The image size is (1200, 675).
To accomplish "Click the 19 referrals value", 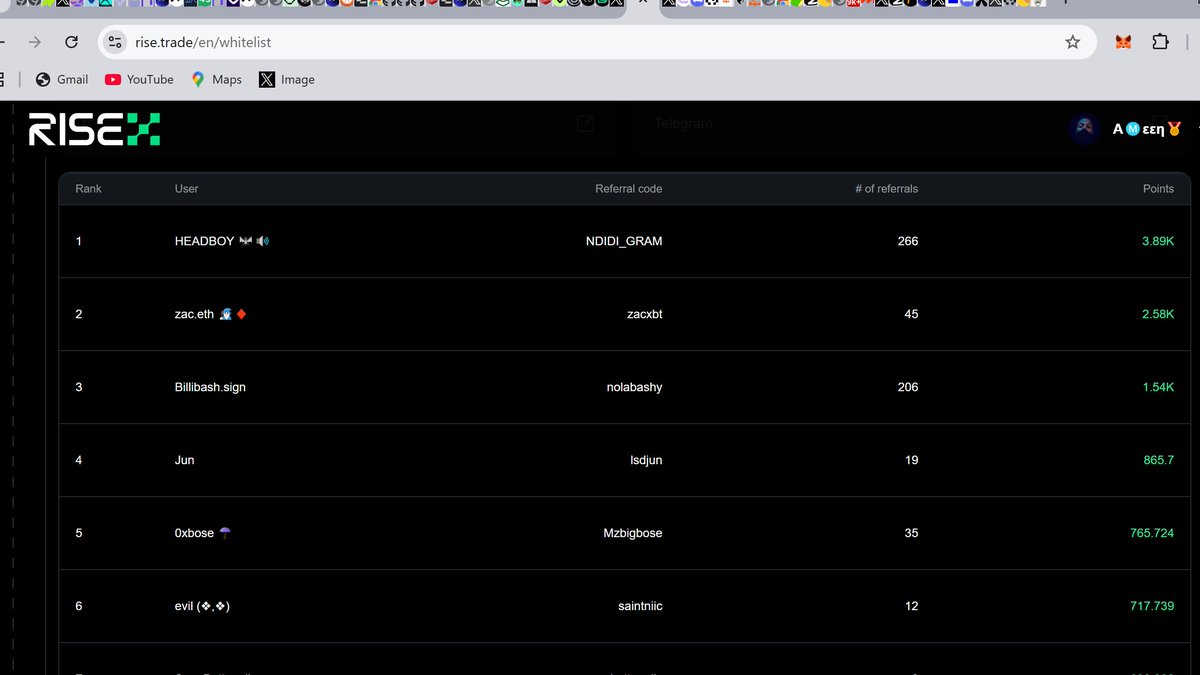I will [x=911, y=460].
